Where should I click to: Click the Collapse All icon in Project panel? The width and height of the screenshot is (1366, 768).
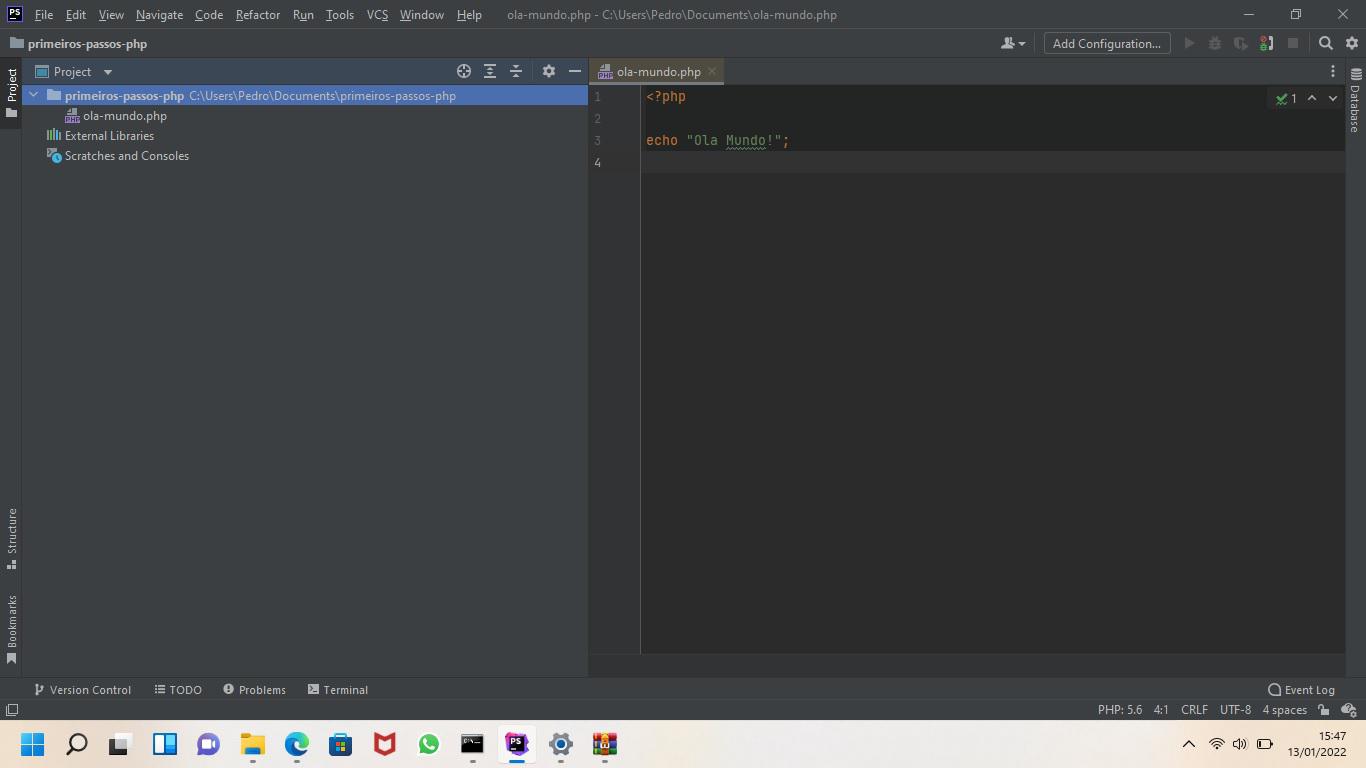coord(516,71)
